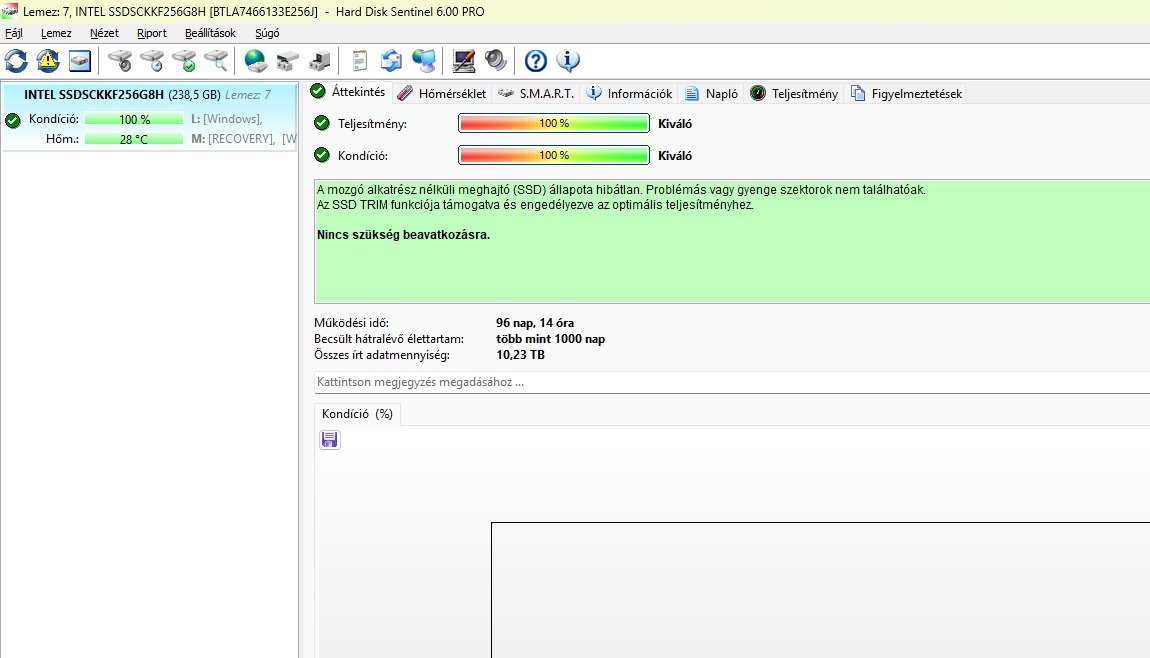
Task: Click the computer tower with boxes icon
Action: click(x=320, y=61)
